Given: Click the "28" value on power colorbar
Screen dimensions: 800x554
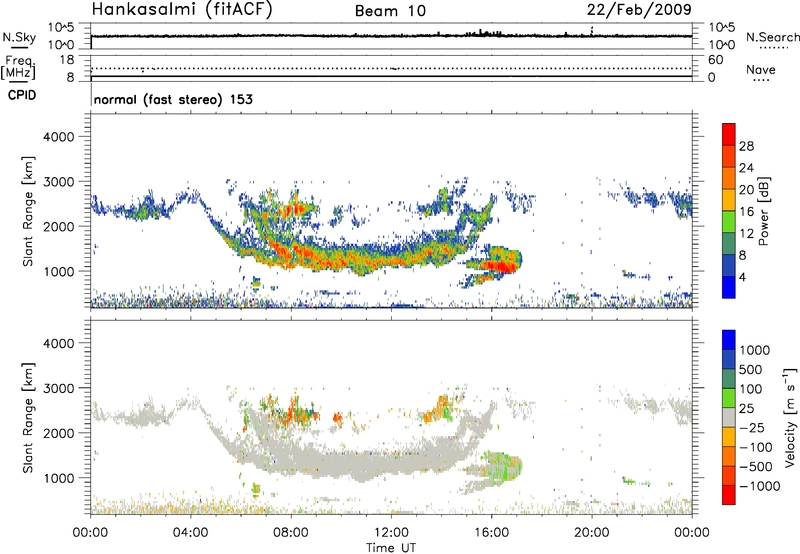Looking at the screenshot, I should pyautogui.click(x=746, y=146).
